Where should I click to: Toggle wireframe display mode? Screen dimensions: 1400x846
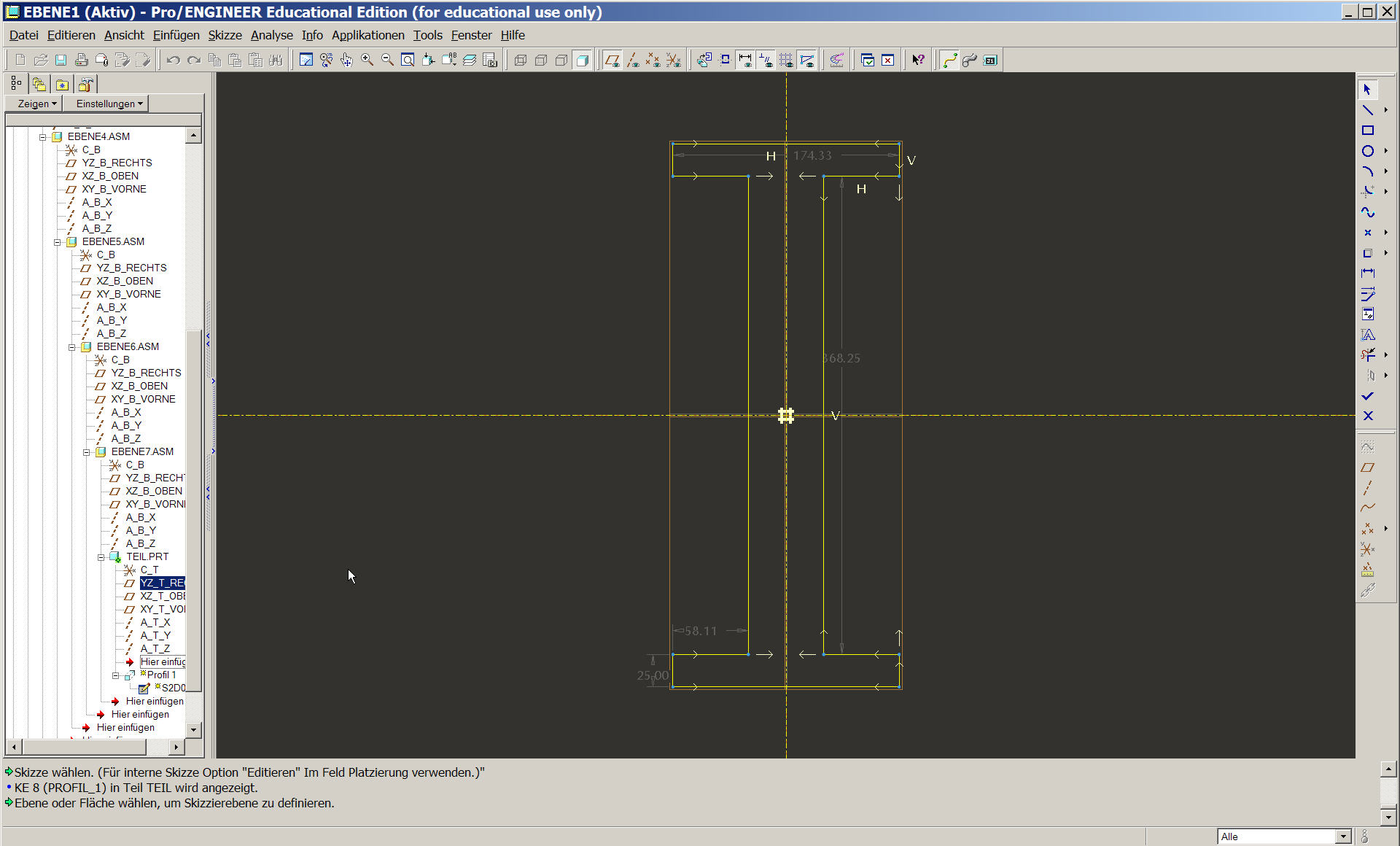pyautogui.click(x=521, y=61)
